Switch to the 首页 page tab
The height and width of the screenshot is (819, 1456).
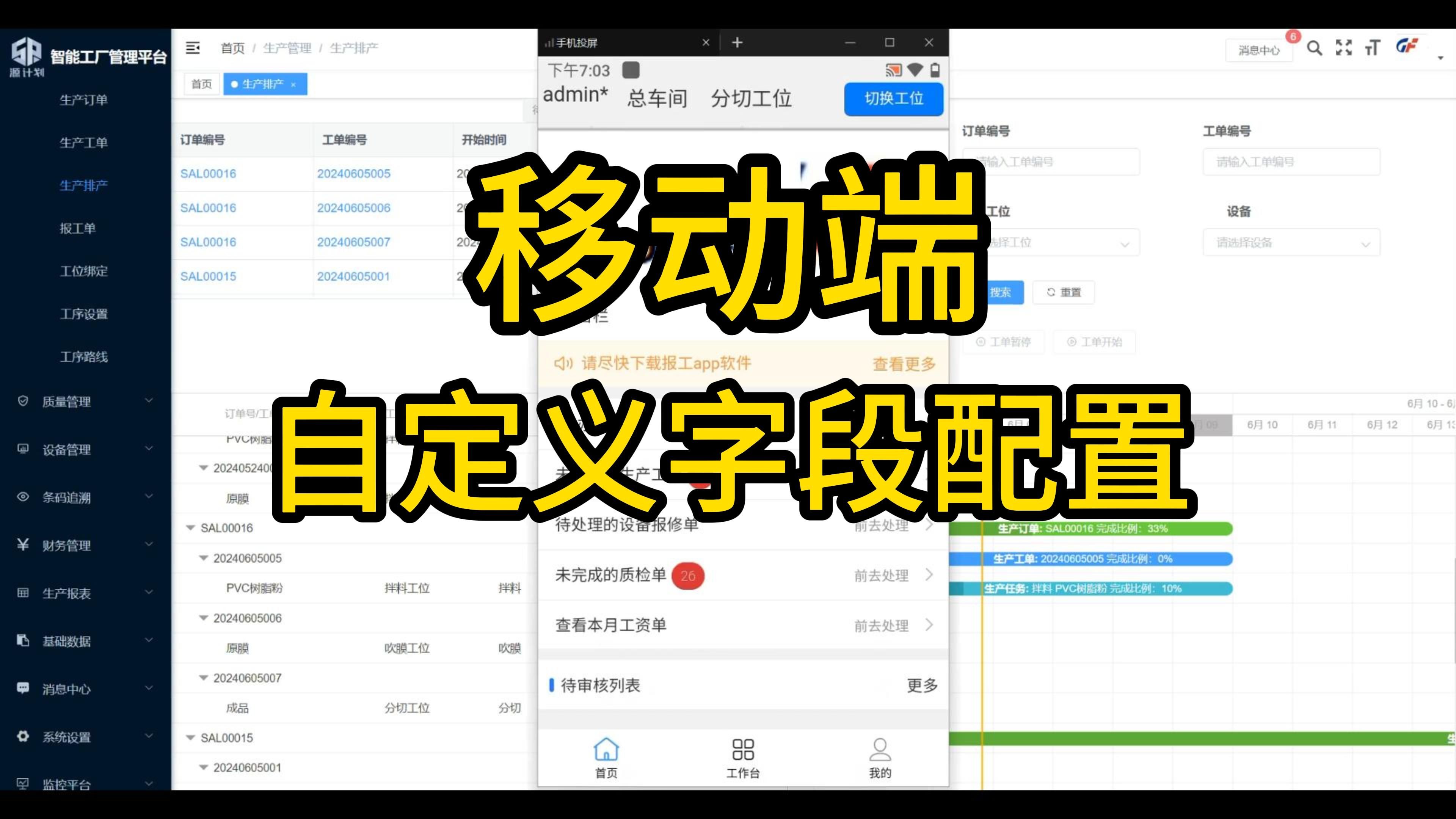pos(202,84)
